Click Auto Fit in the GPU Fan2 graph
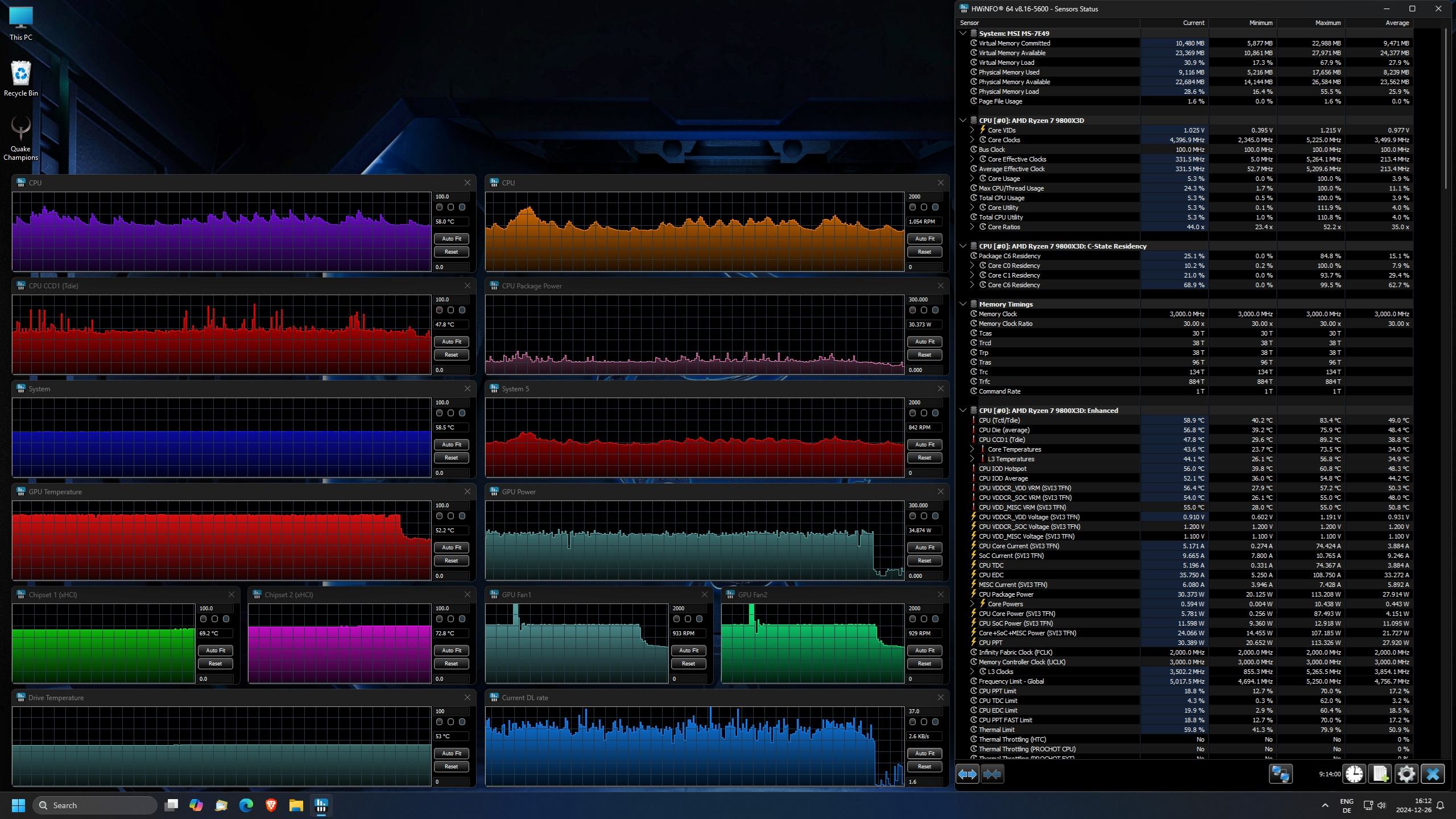 click(x=924, y=651)
